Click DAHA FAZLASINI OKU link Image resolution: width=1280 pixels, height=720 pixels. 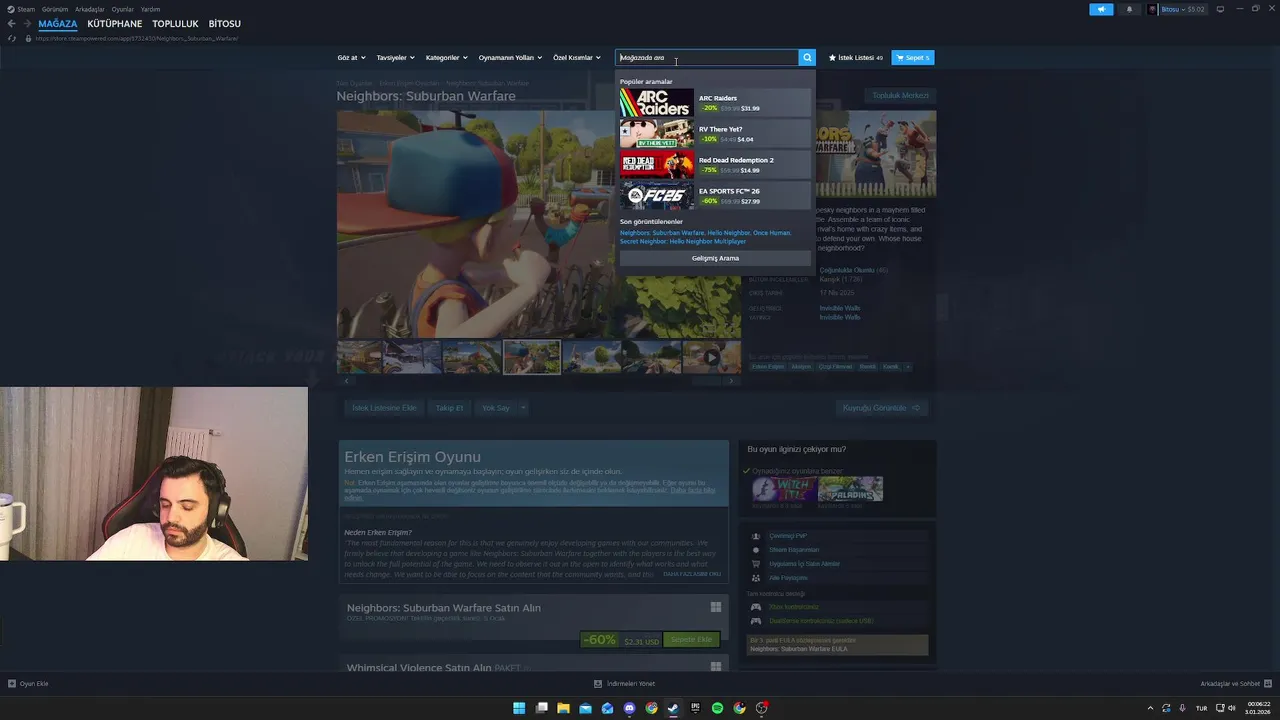pyautogui.click(x=692, y=574)
